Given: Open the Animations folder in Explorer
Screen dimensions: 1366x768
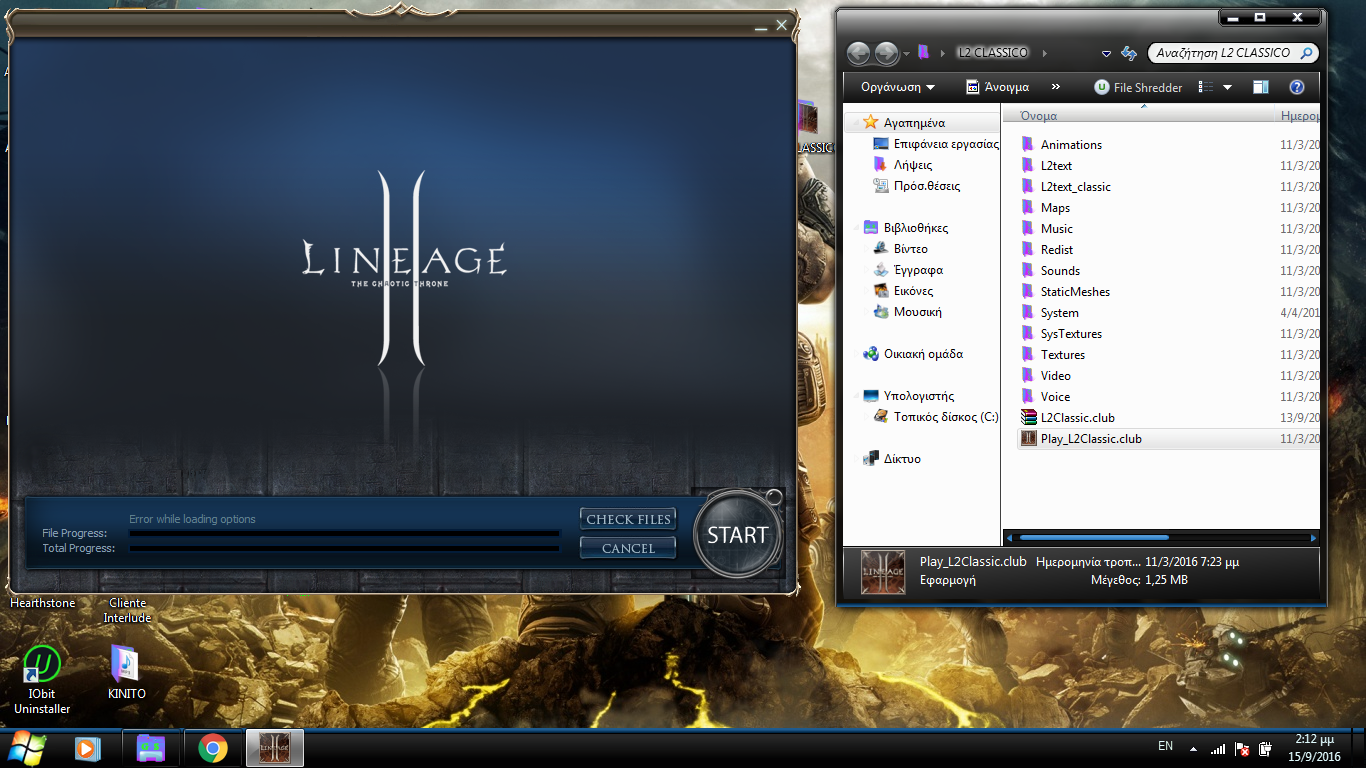Looking at the screenshot, I should tap(1071, 144).
